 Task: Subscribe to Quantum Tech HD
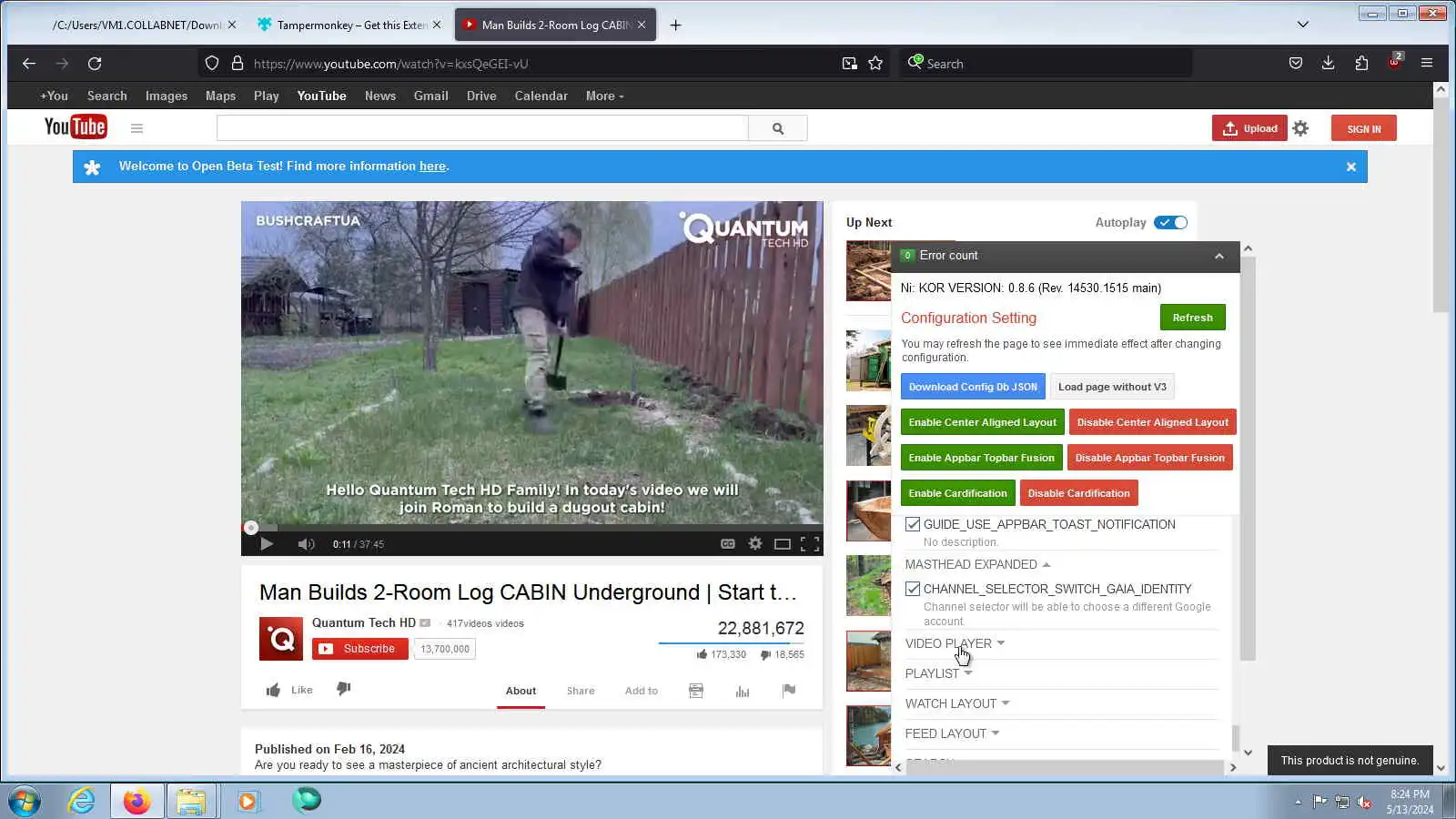point(360,649)
